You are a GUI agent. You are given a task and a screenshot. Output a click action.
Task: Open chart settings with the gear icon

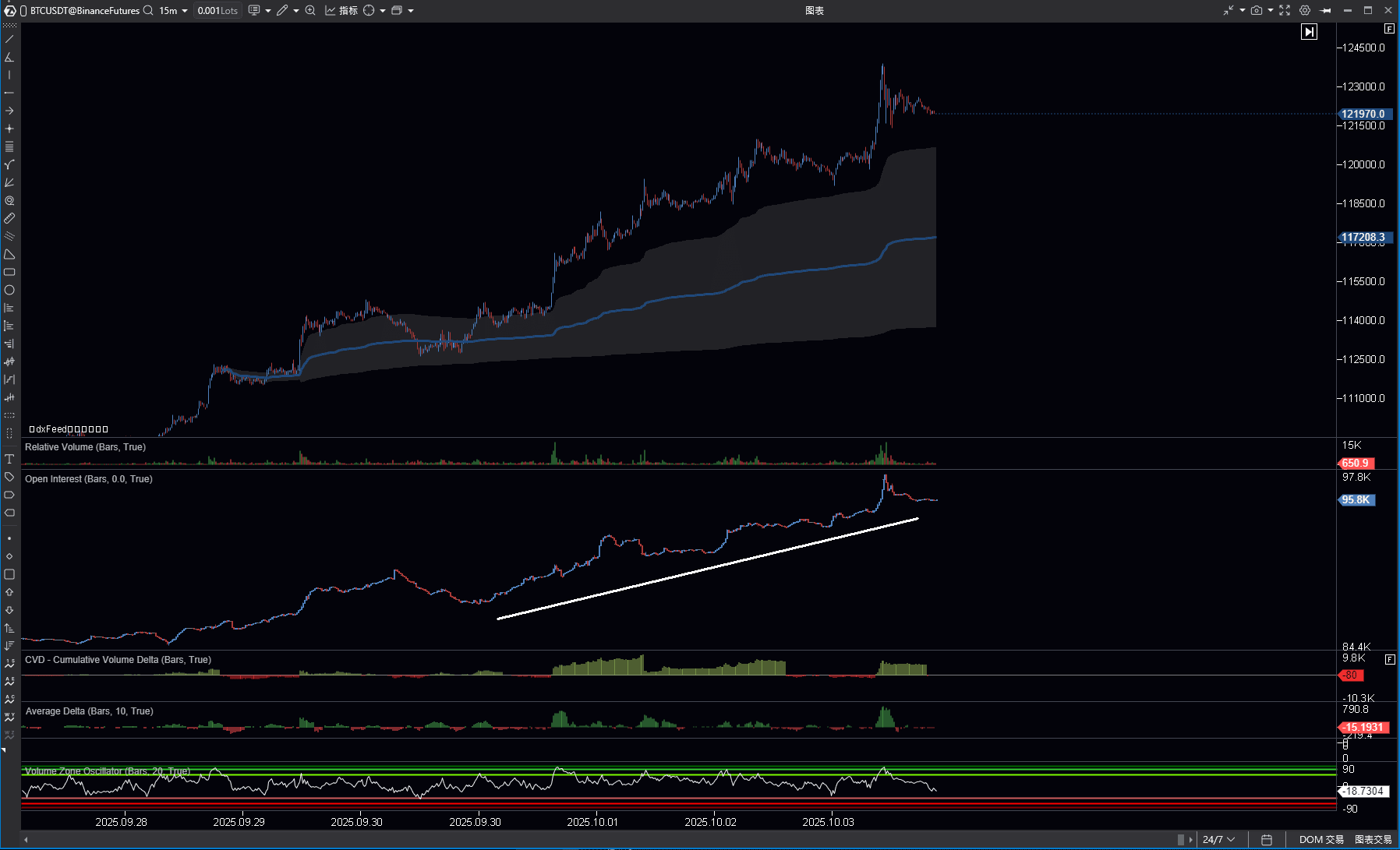point(1304,10)
